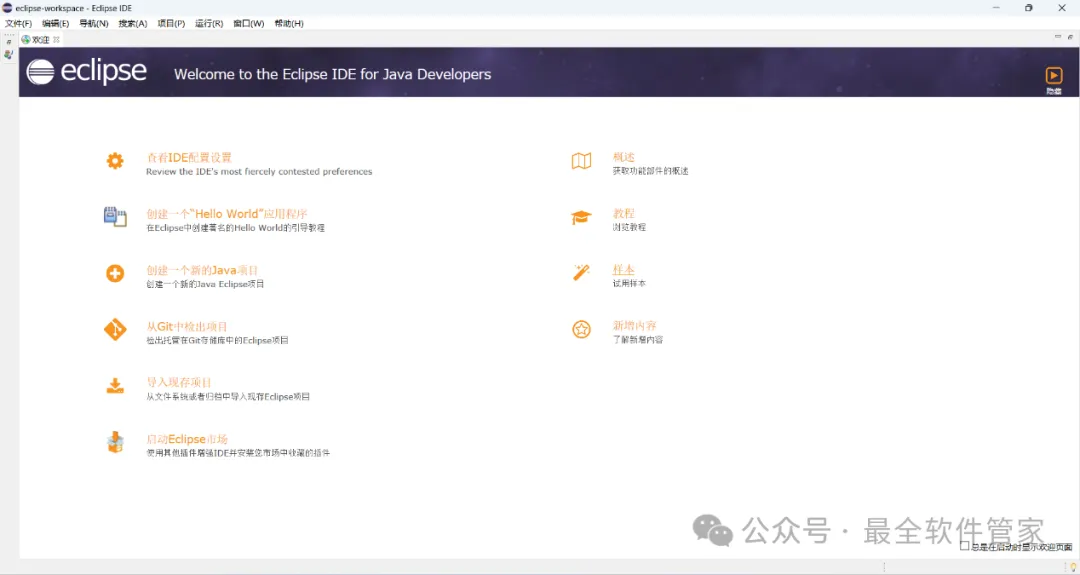Click the 创建一个"Hello World"应用程序 link
The height and width of the screenshot is (575, 1080).
pos(227,214)
